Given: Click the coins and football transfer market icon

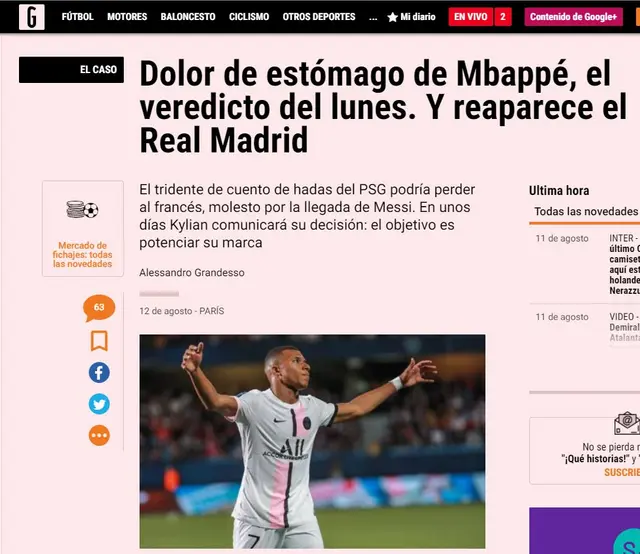Looking at the screenshot, I should coord(82,210).
